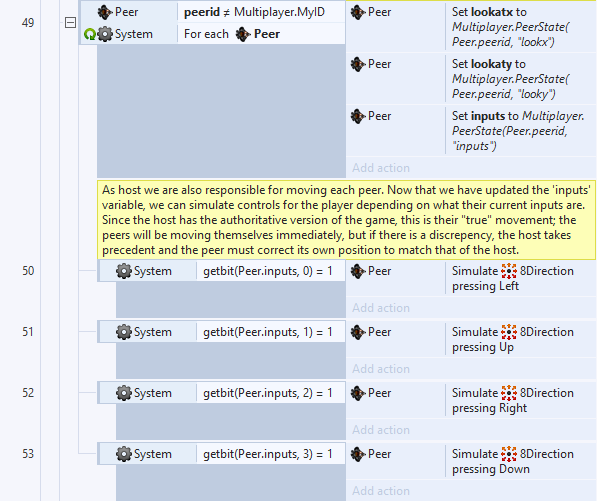The width and height of the screenshot is (597, 501).
Task: Click Add action under pressing Up
Action: click(381, 369)
